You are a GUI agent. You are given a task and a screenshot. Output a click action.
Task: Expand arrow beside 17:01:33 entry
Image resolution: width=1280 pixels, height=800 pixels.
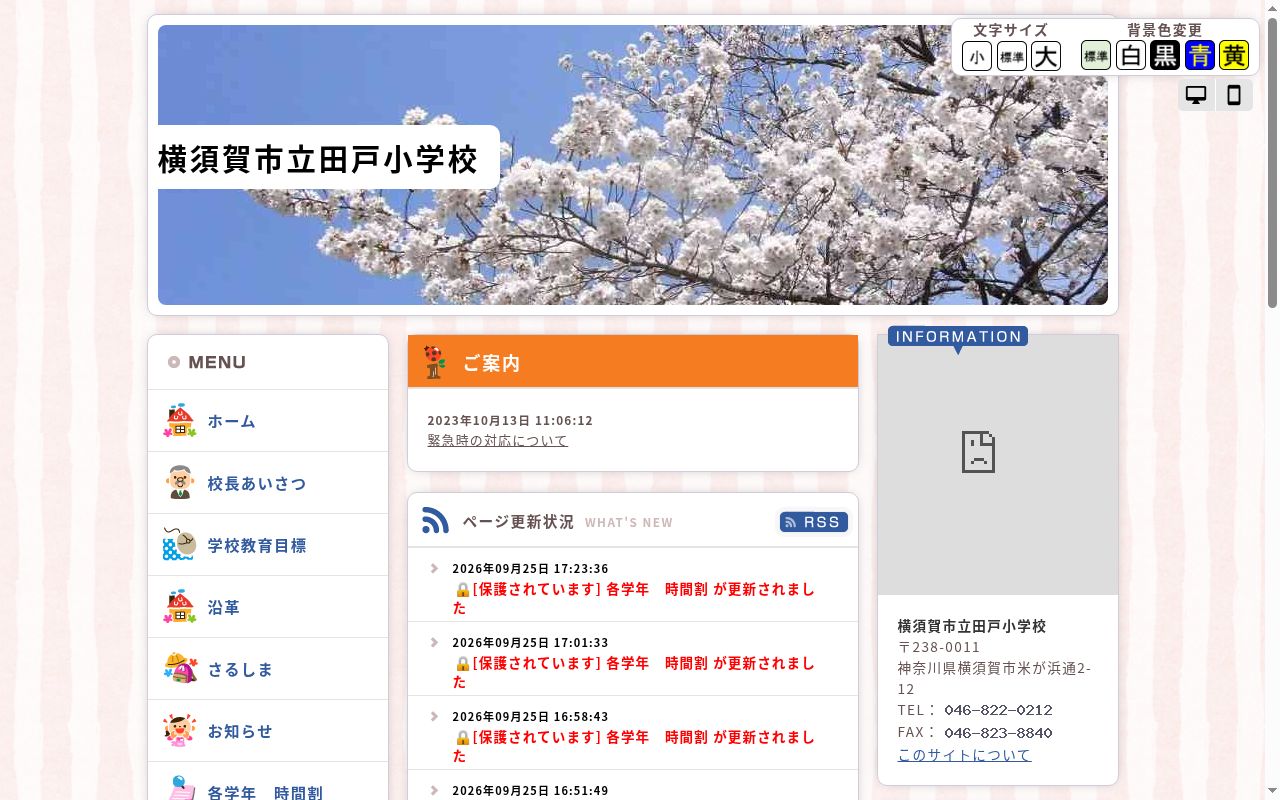pyautogui.click(x=434, y=643)
